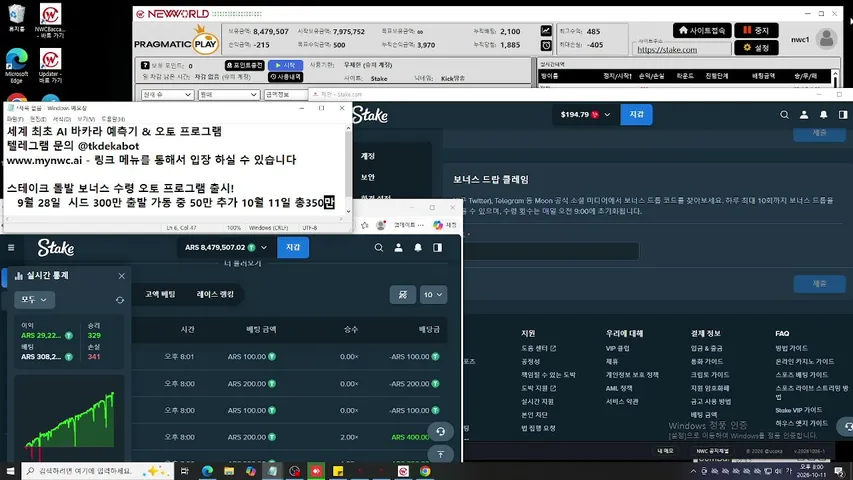This screenshot has height=480, width=853.
Task: Click 중지 stop button in NewWorld
Action: click(756, 30)
